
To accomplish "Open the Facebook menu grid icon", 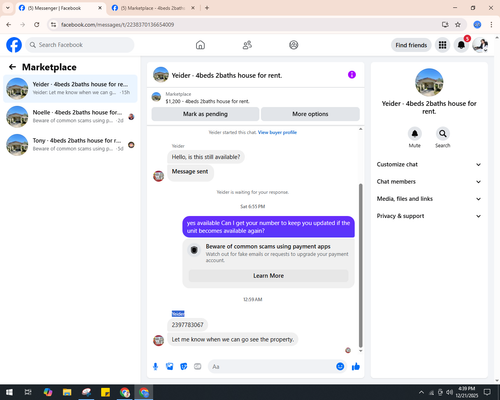I will [442, 45].
